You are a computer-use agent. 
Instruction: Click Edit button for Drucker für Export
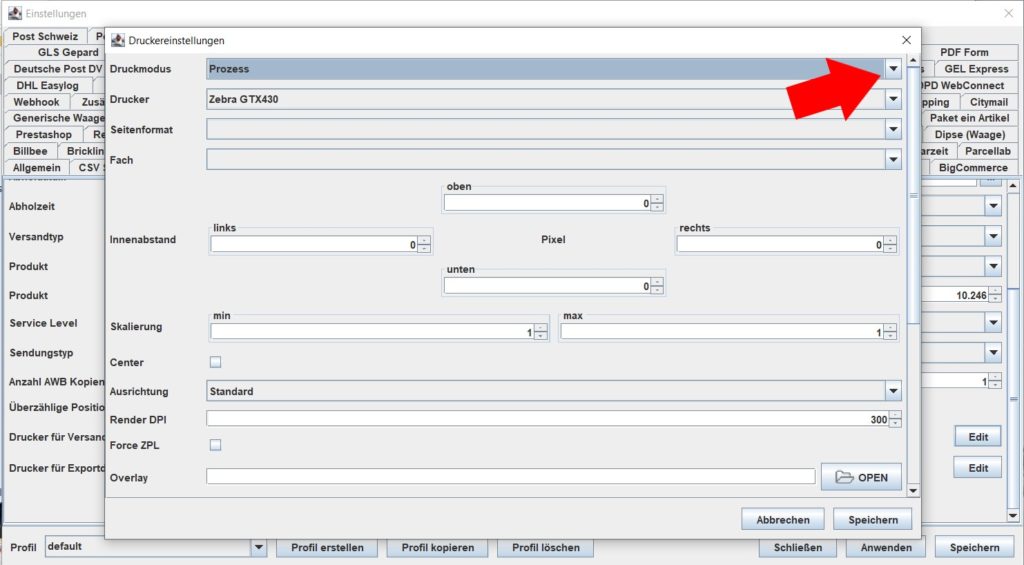pos(978,468)
